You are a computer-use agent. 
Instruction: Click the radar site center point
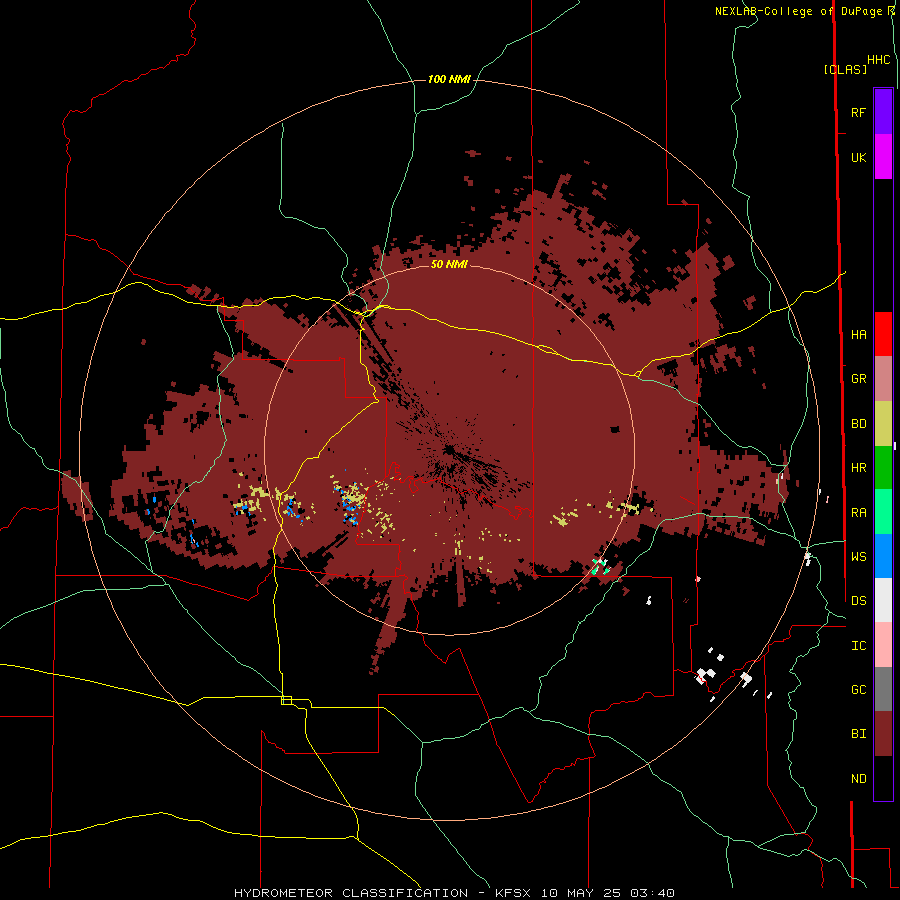[x=449, y=449]
